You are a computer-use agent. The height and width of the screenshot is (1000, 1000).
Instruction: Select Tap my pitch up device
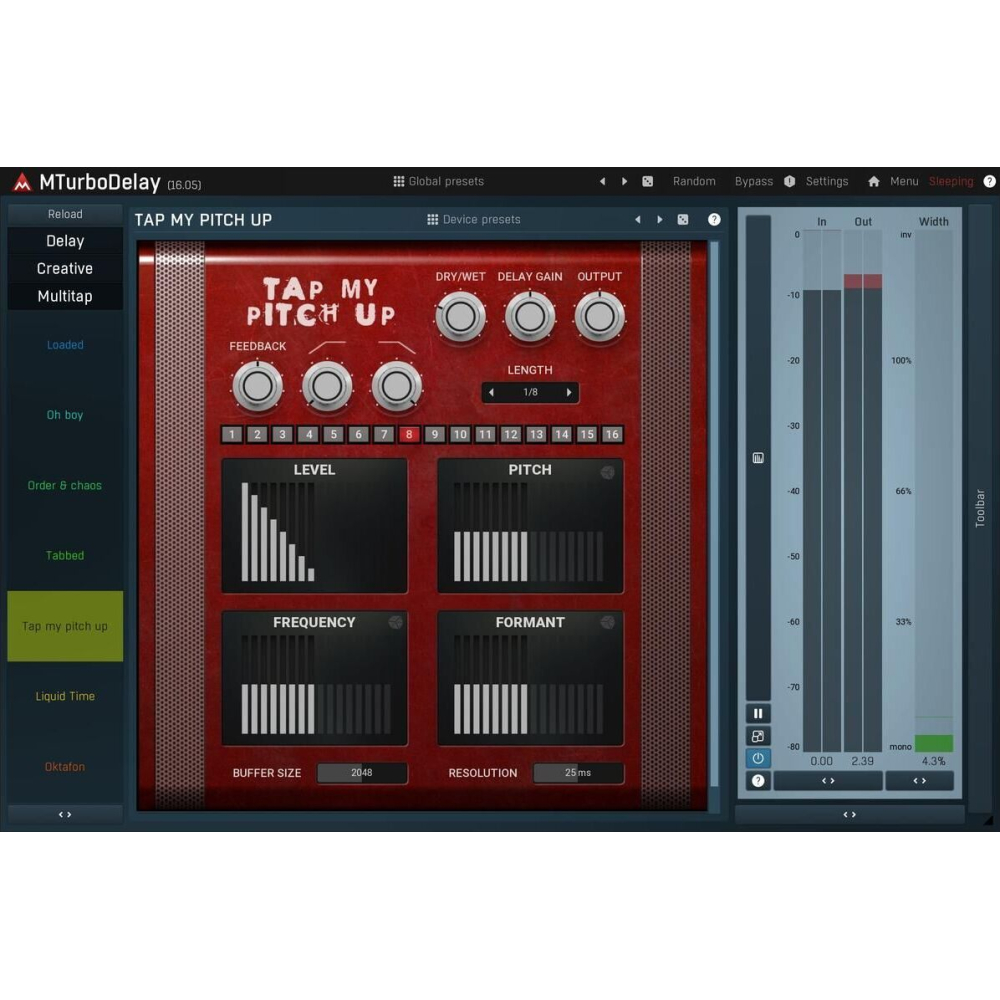pyautogui.click(x=65, y=626)
